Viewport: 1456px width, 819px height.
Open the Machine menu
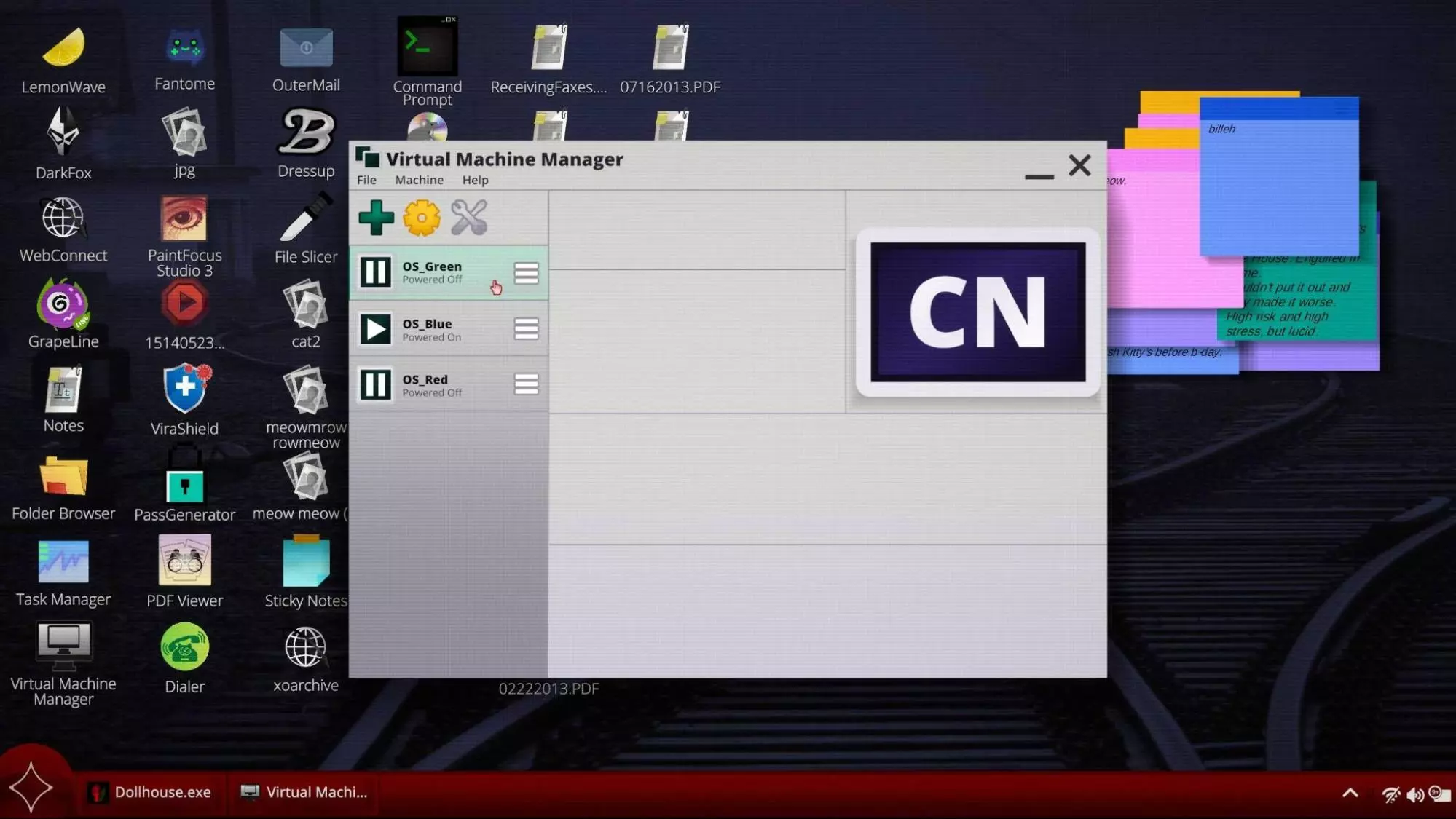(419, 180)
